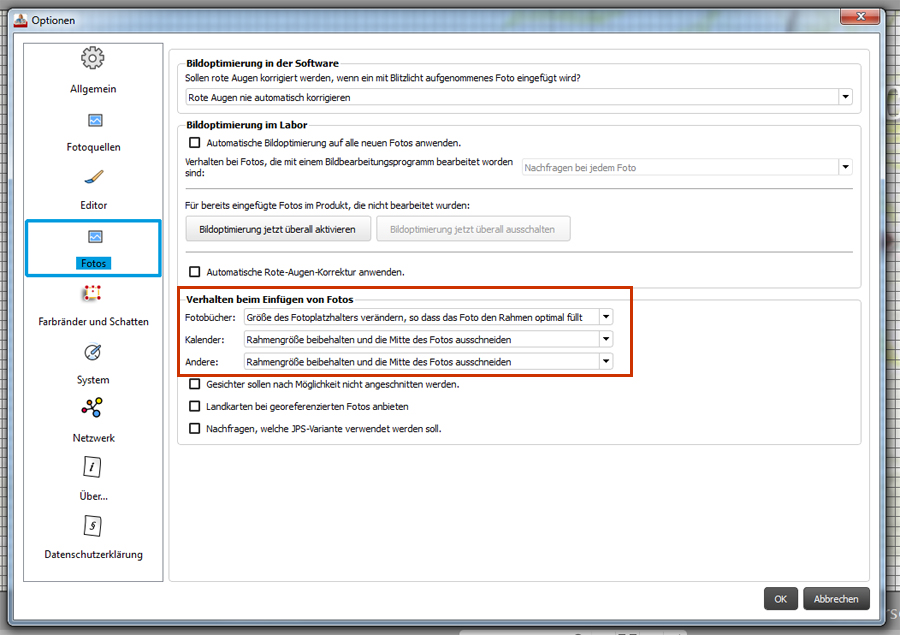The image size is (900, 635).
Task: Click the Bildoptimierung in der Software heading
Action: (262, 63)
